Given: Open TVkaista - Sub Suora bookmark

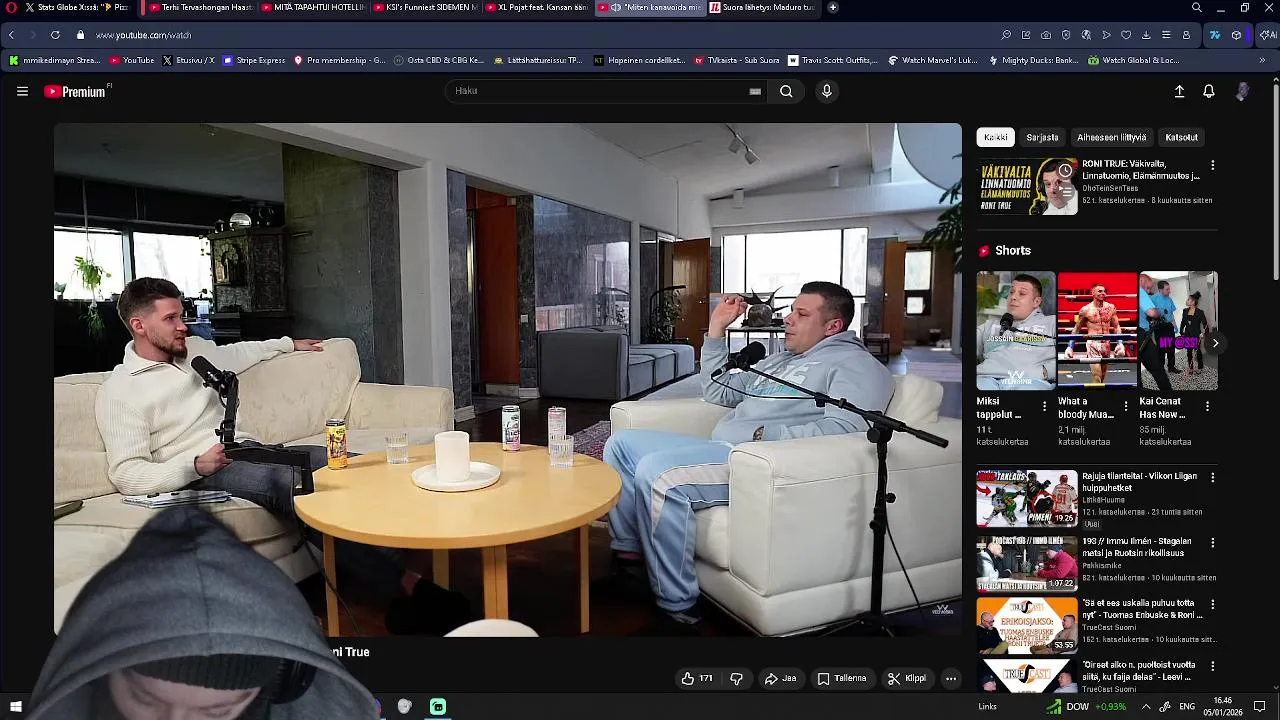Looking at the screenshot, I should tap(737, 60).
